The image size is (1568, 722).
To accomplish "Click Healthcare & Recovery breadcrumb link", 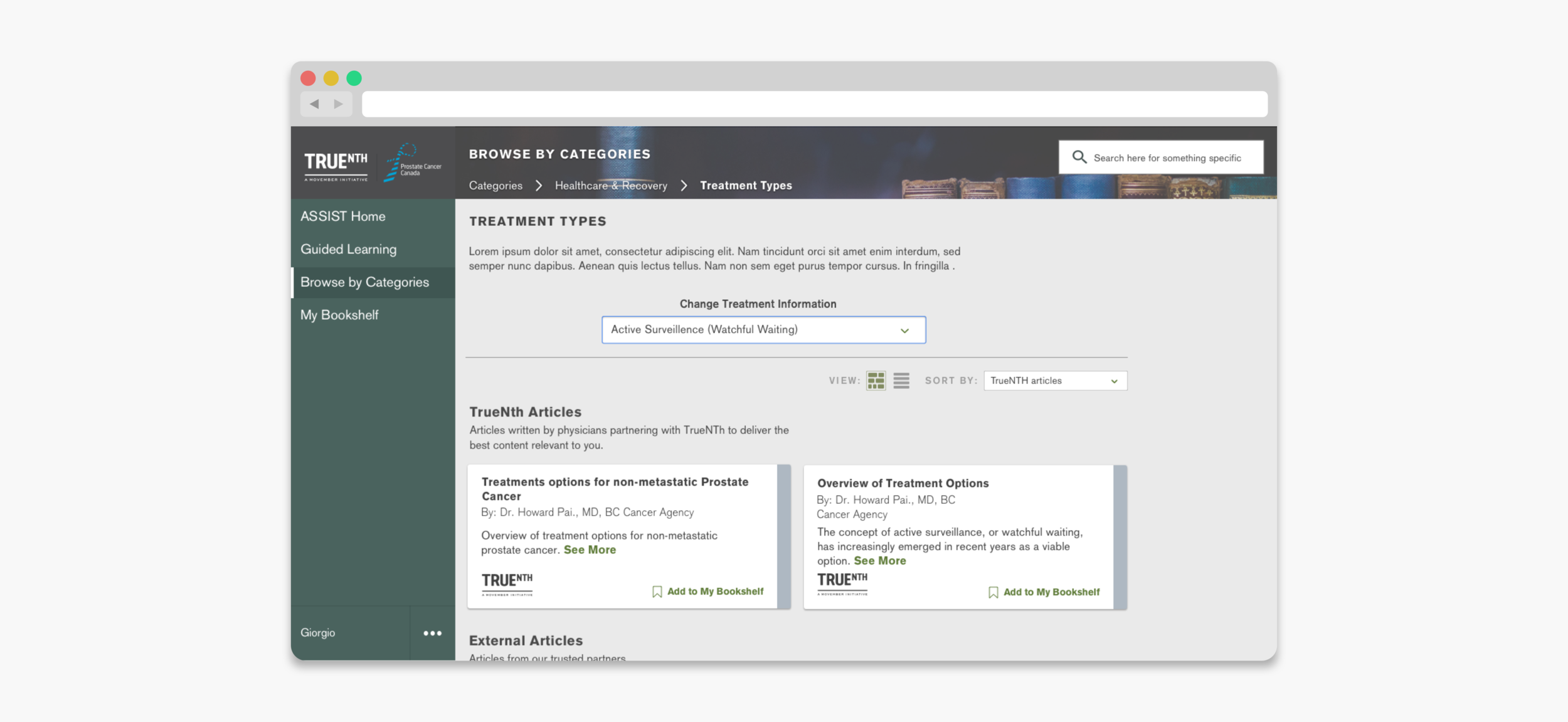I will pos(611,186).
